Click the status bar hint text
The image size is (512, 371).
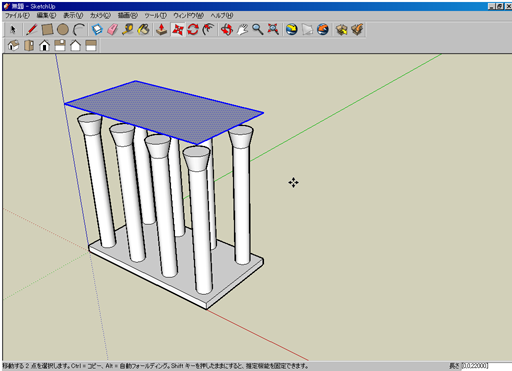(x=155, y=366)
